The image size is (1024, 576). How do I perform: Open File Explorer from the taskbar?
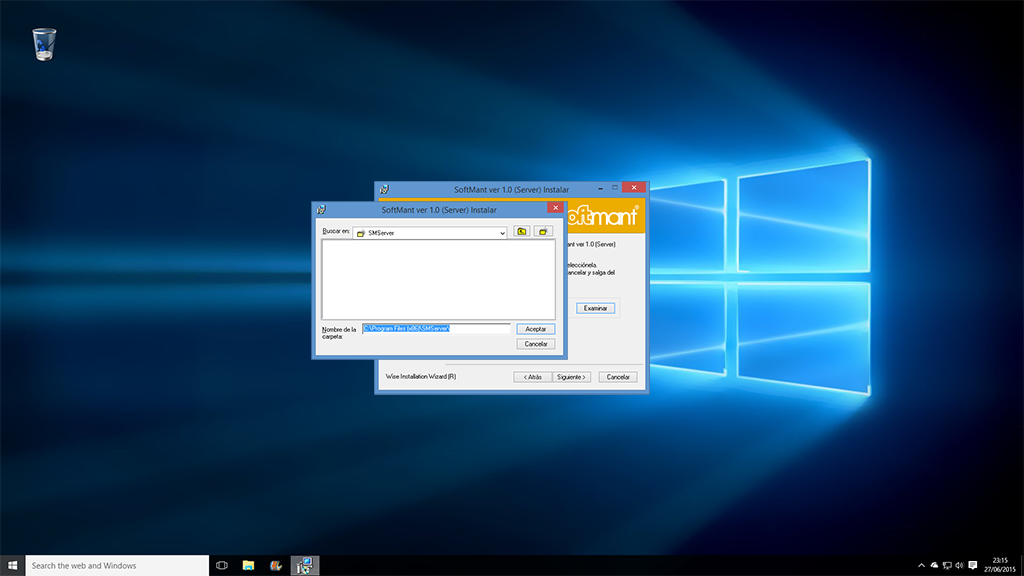click(x=248, y=565)
